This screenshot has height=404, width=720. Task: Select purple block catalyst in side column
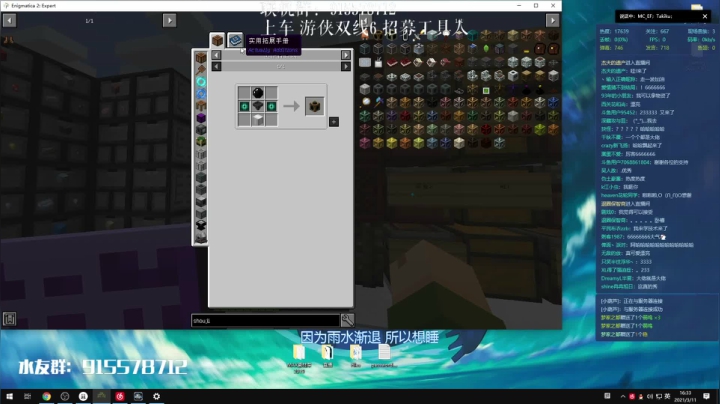pos(201,118)
